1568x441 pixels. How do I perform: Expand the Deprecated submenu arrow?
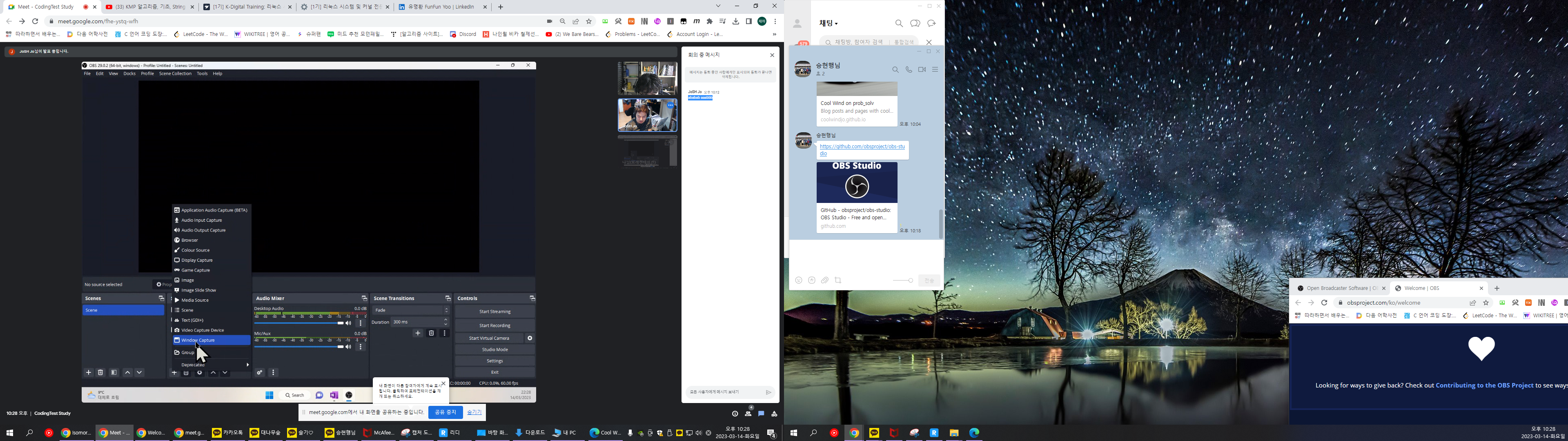[247, 364]
